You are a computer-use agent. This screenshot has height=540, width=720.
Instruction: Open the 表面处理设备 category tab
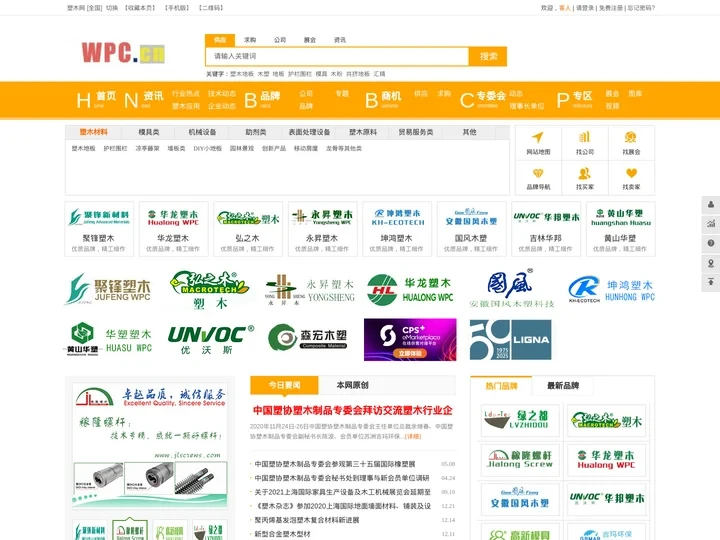click(309, 132)
